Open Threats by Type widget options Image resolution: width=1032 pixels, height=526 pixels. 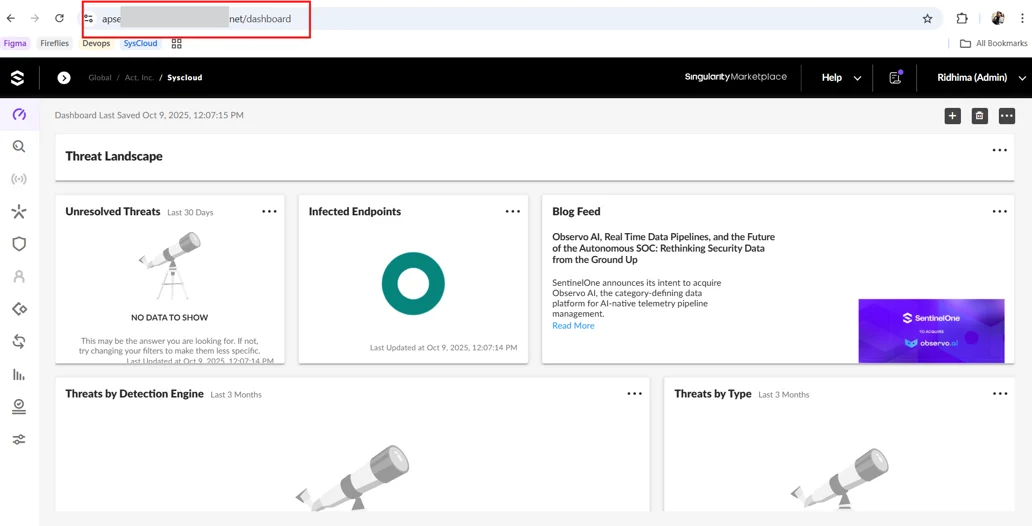(999, 394)
